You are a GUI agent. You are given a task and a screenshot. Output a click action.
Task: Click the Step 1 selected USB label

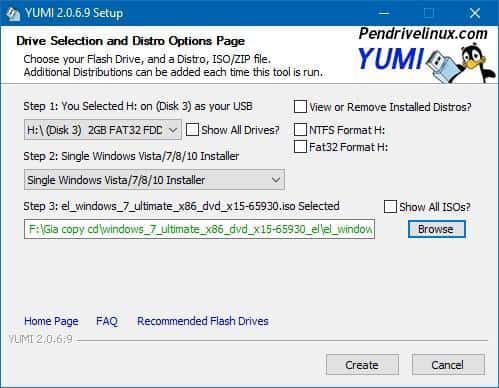[x=138, y=106]
